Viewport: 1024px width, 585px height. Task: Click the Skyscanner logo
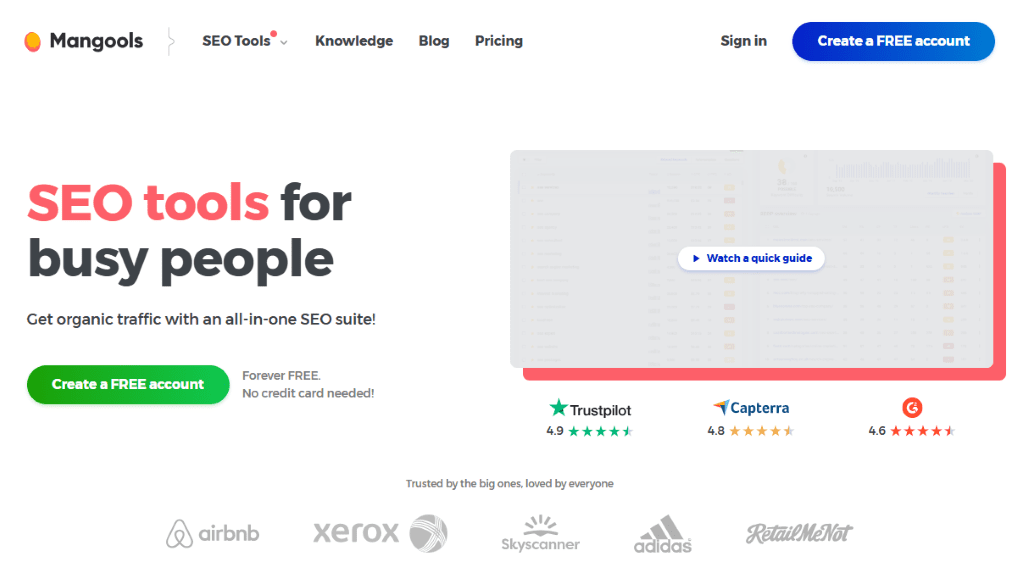(540, 533)
